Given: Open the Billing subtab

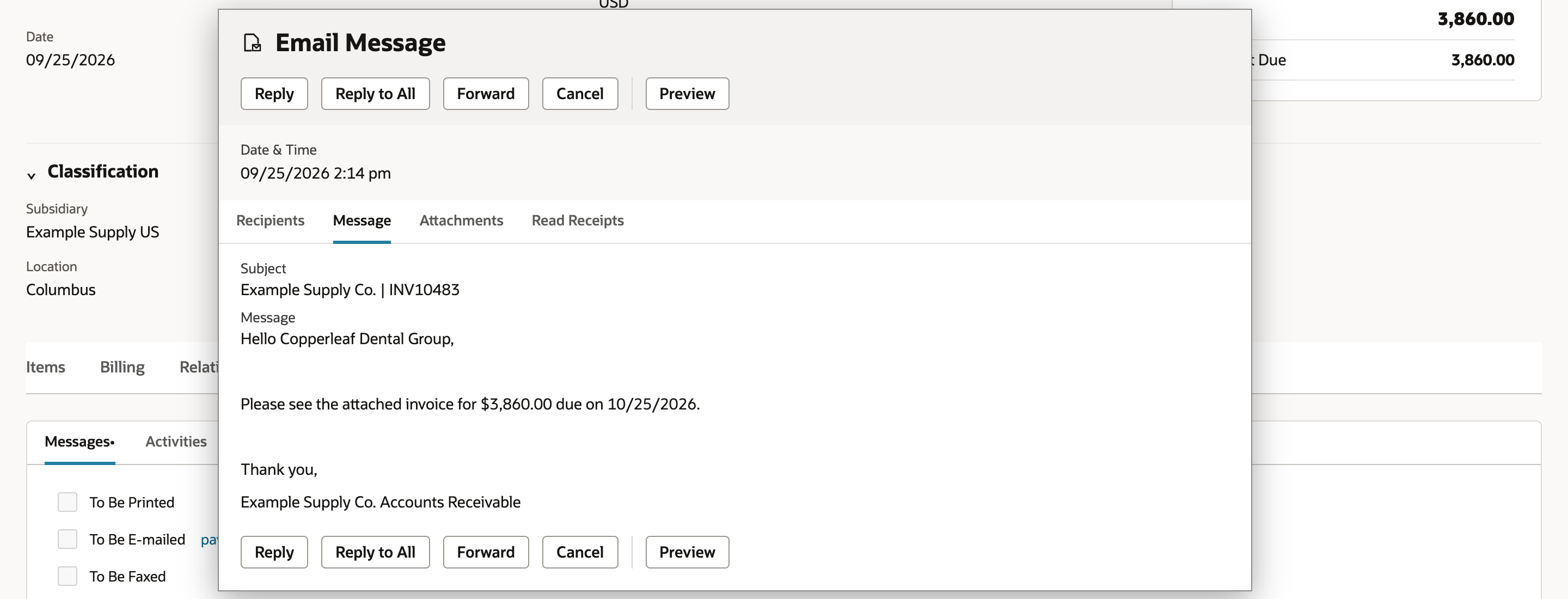Looking at the screenshot, I should 122,367.
